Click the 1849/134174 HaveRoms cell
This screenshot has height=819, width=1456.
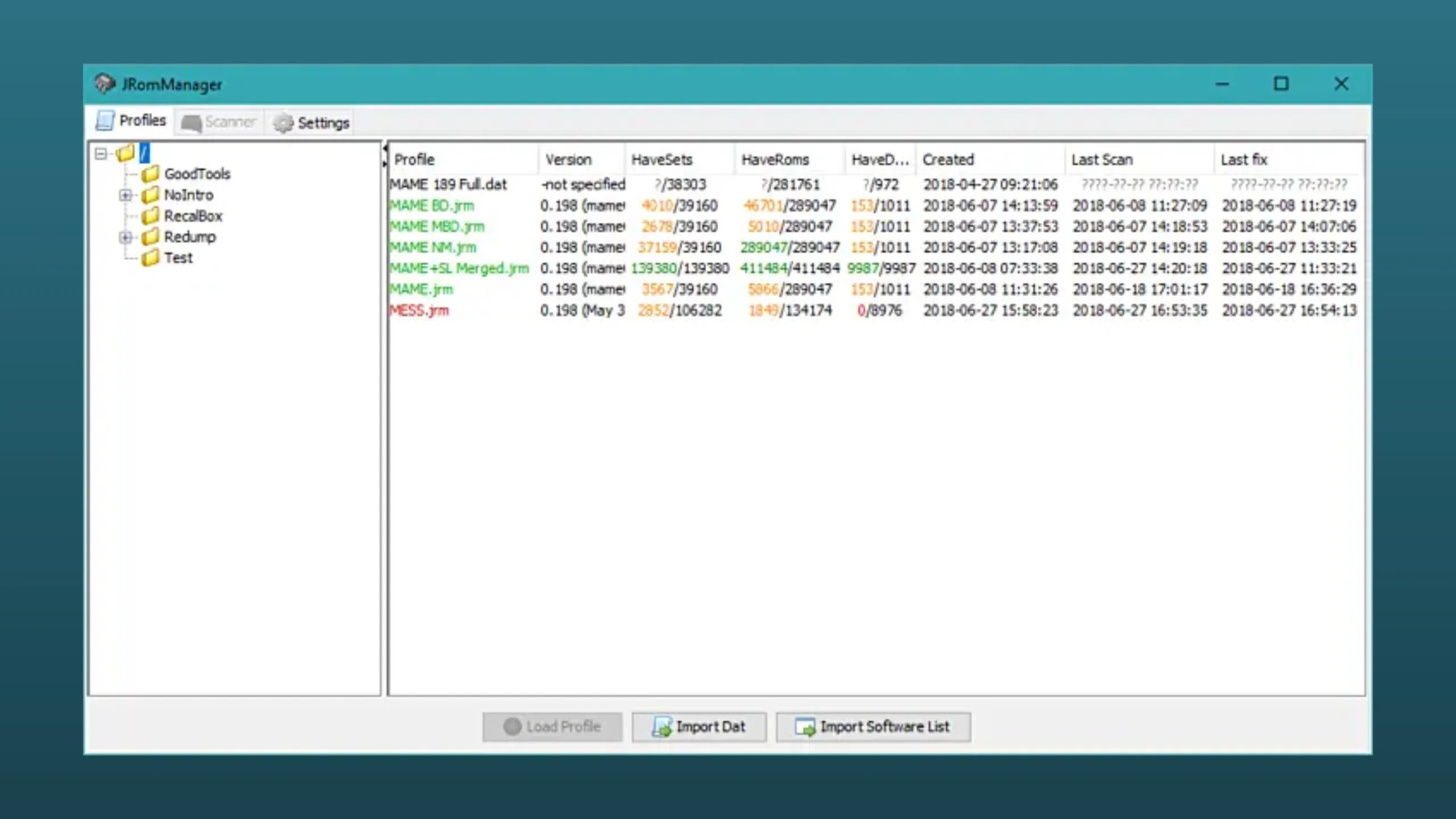(x=789, y=310)
